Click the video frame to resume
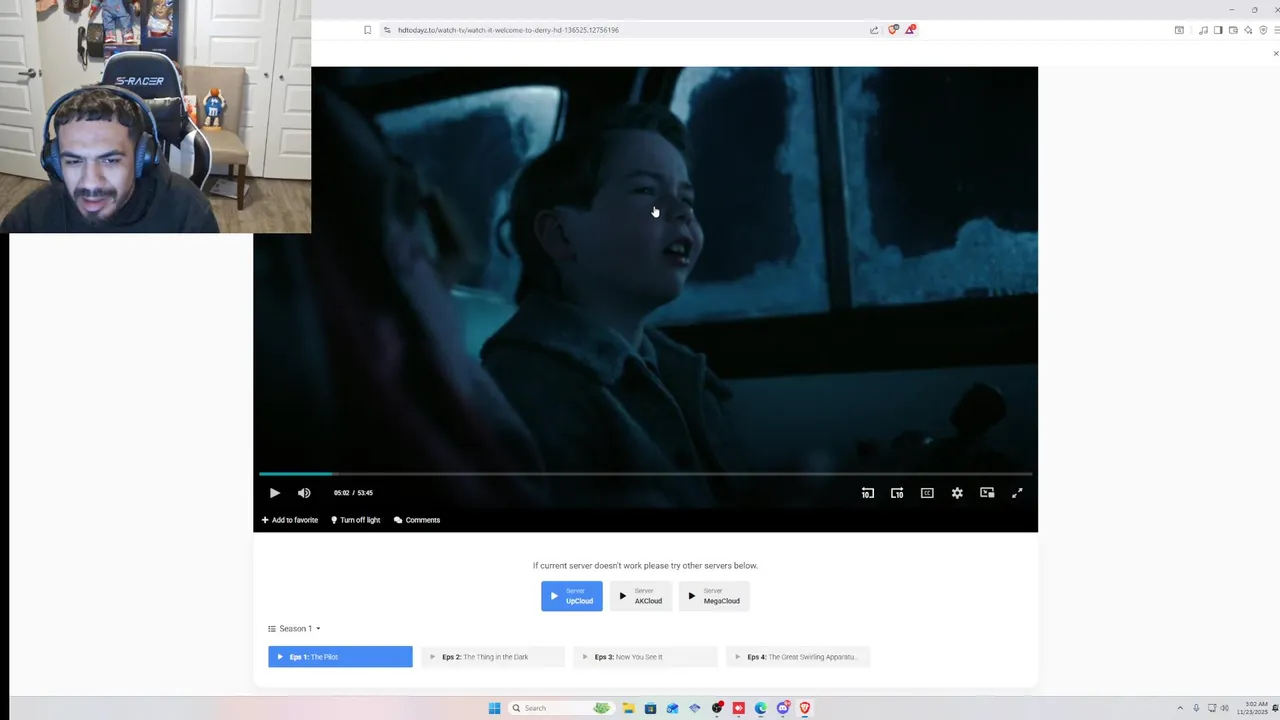Viewport: 1280px width, 720px height. tap(645, 270)
